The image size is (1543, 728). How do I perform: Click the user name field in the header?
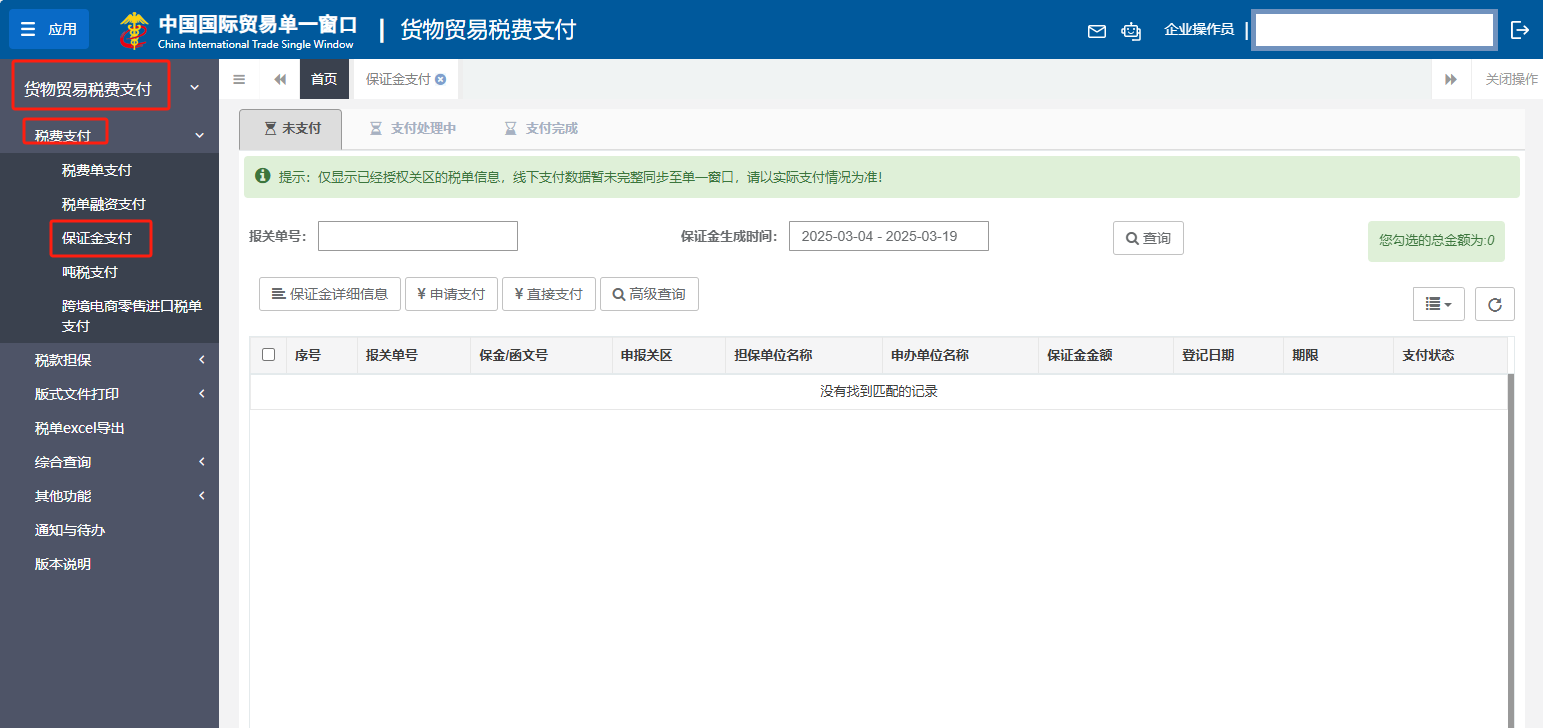coord(1374,30)
